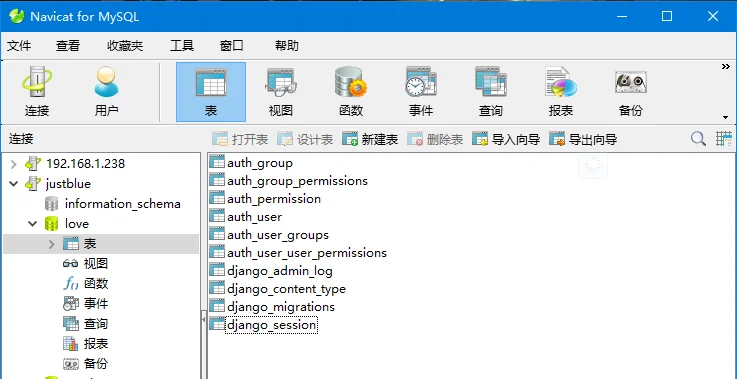Open toolbar options small down arrow

[x=725, y=117]
